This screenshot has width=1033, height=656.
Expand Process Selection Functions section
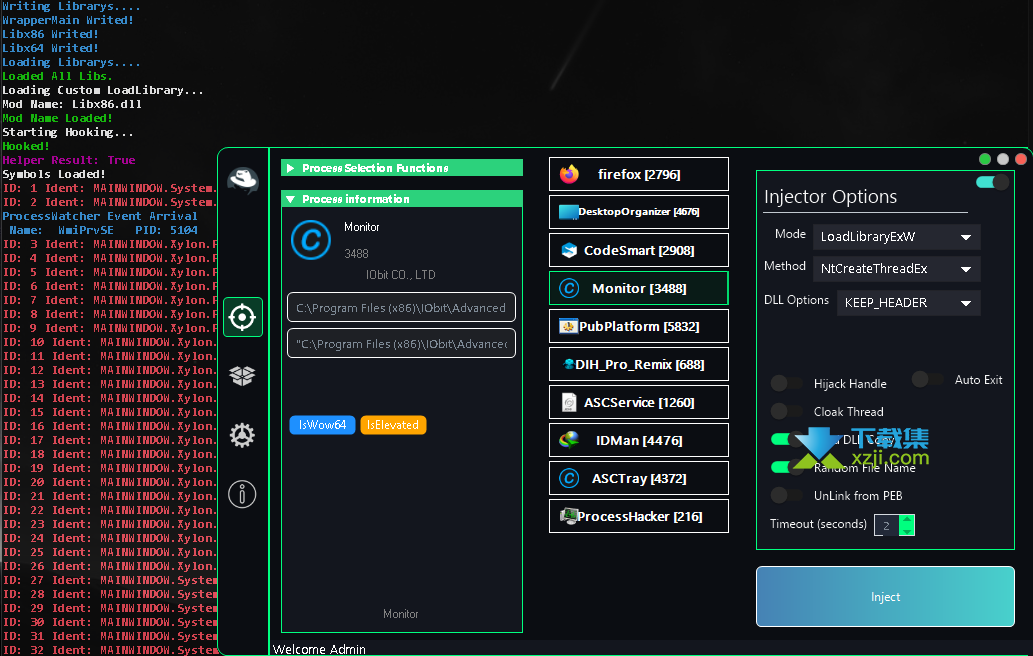[x=402, y=168]
